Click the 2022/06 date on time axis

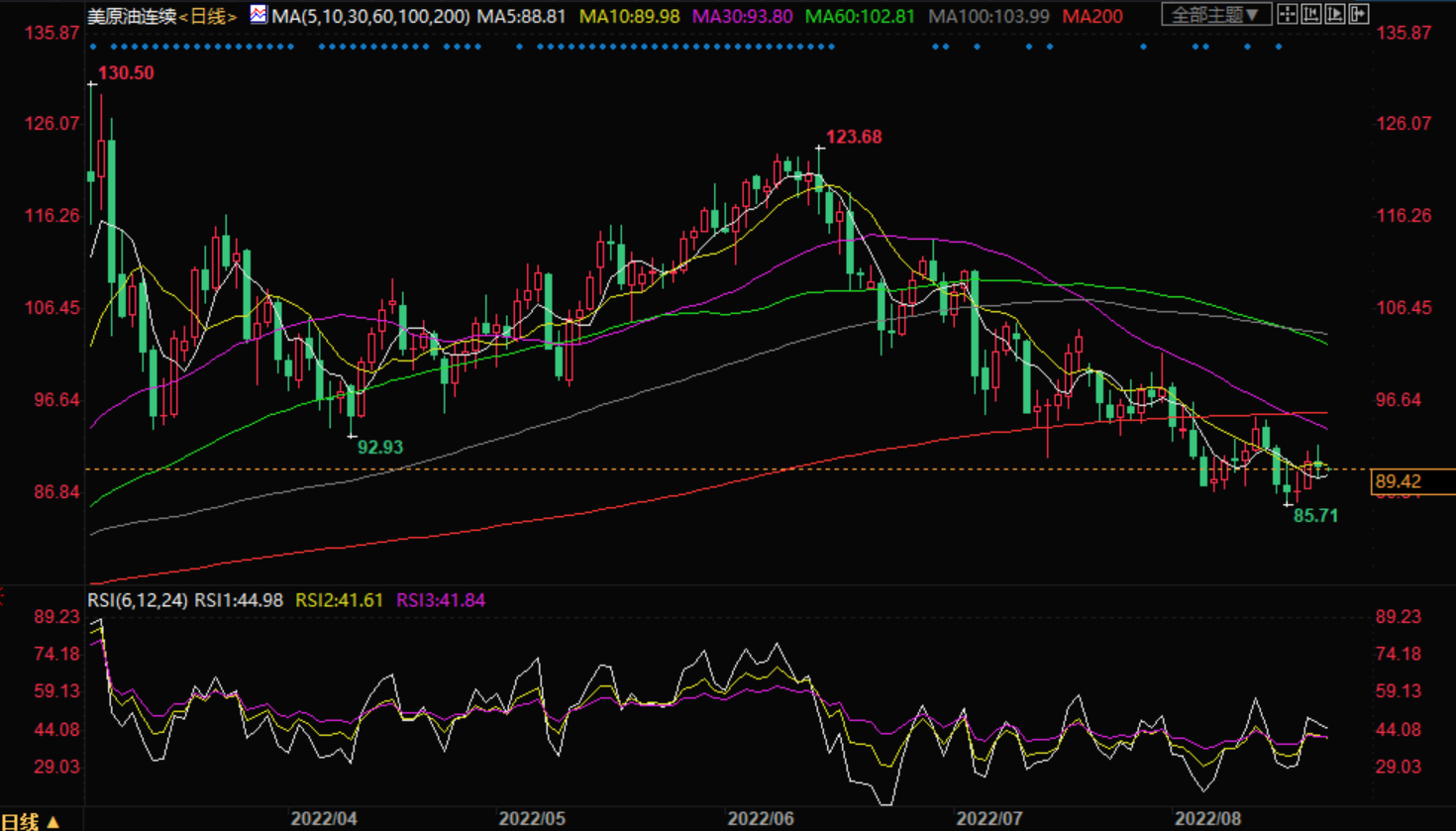[x=761, y=819]
